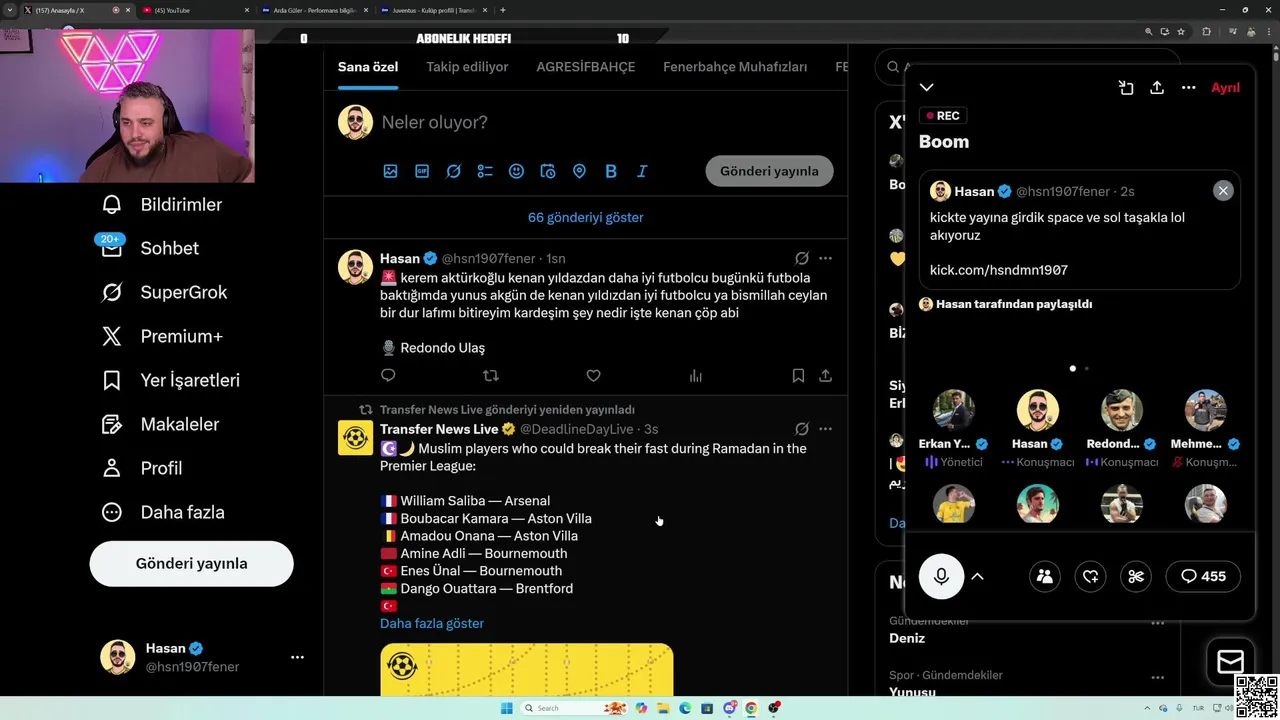
Task: Show 66 new posts
Action: point(586,217)
